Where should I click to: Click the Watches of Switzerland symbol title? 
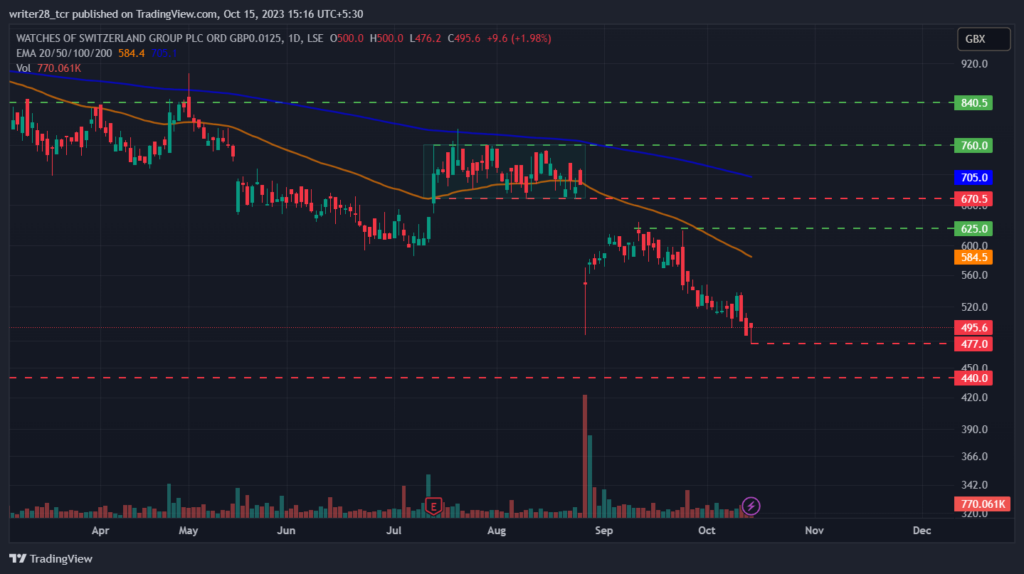pos(150,39)
